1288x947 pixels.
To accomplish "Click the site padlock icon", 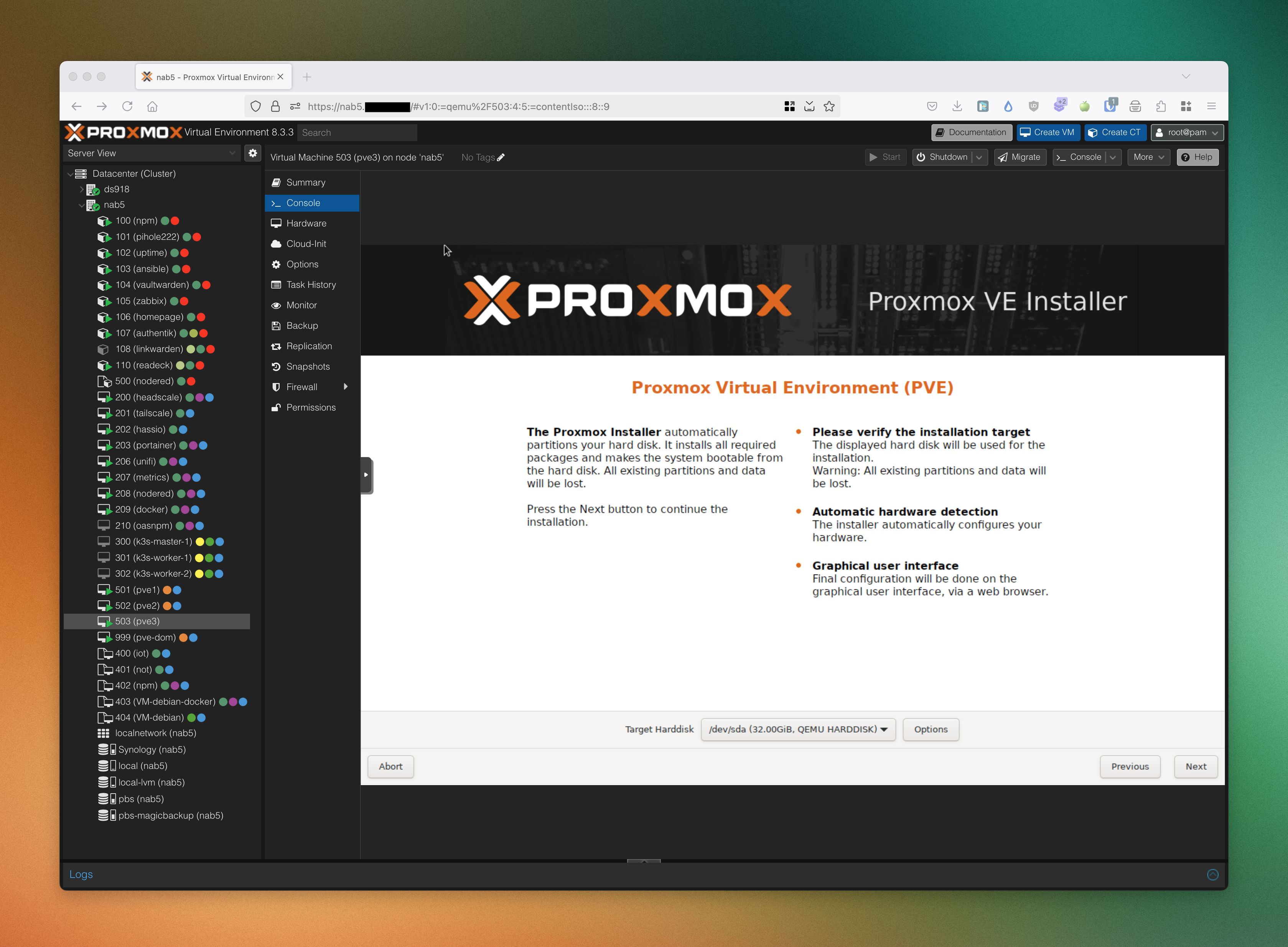I will (x=275, y=106).
